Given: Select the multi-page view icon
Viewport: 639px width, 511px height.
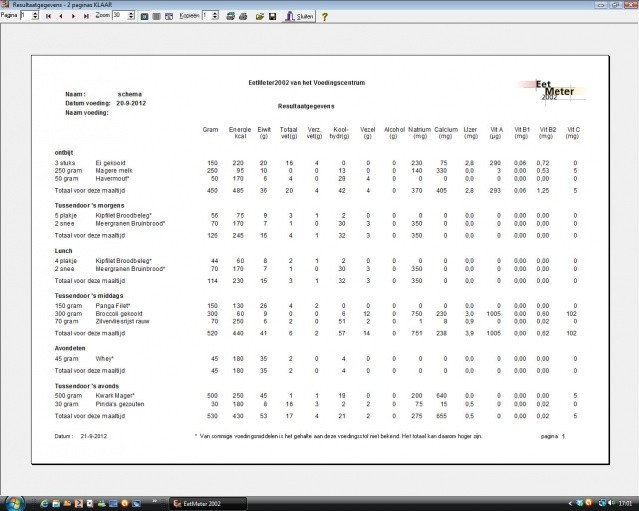Looking at the screenshot, I should (x=169, y=16).
